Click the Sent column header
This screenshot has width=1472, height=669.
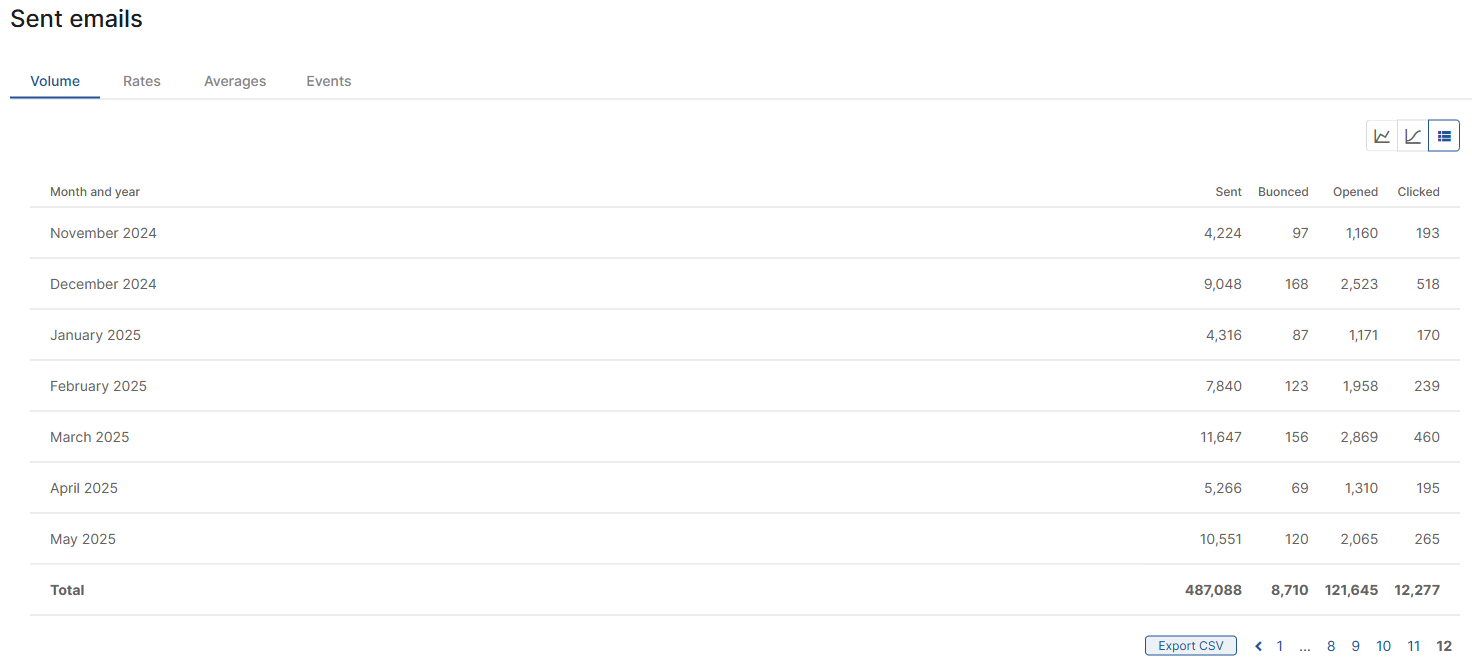(x=1229, y=192)
